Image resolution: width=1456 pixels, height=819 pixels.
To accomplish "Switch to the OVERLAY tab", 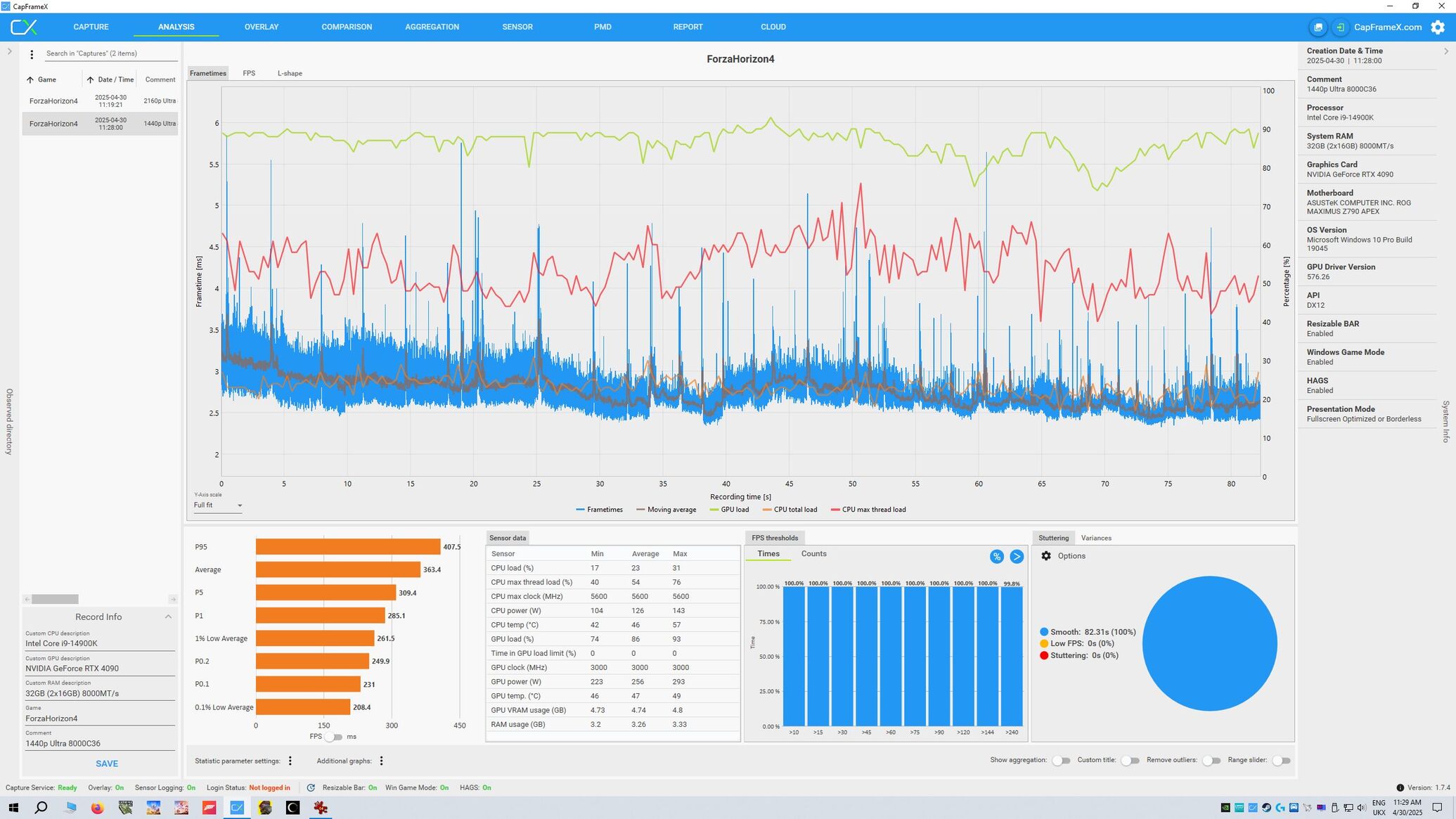I will (262, 27).
